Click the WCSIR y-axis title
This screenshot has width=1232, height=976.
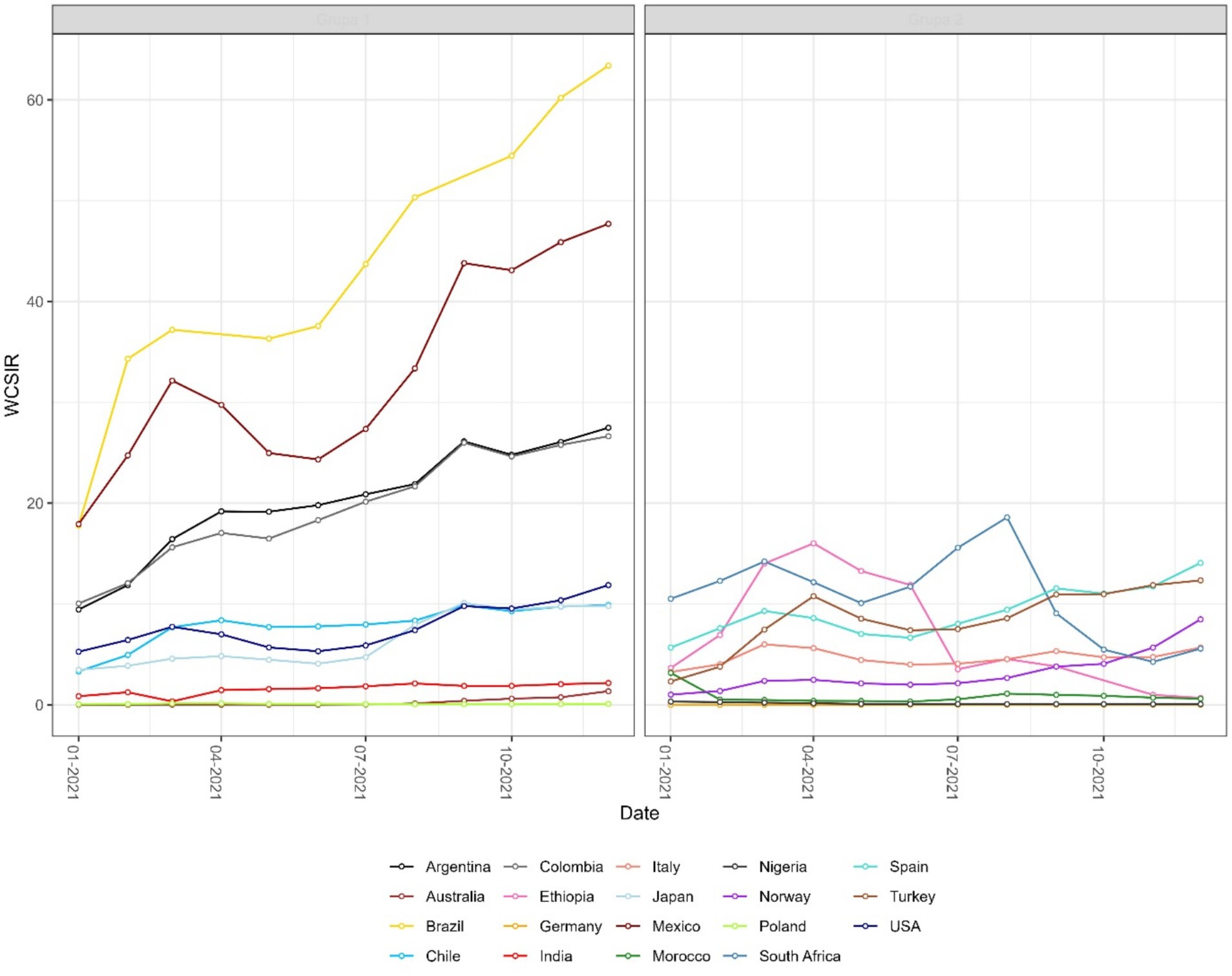(12, 385)
